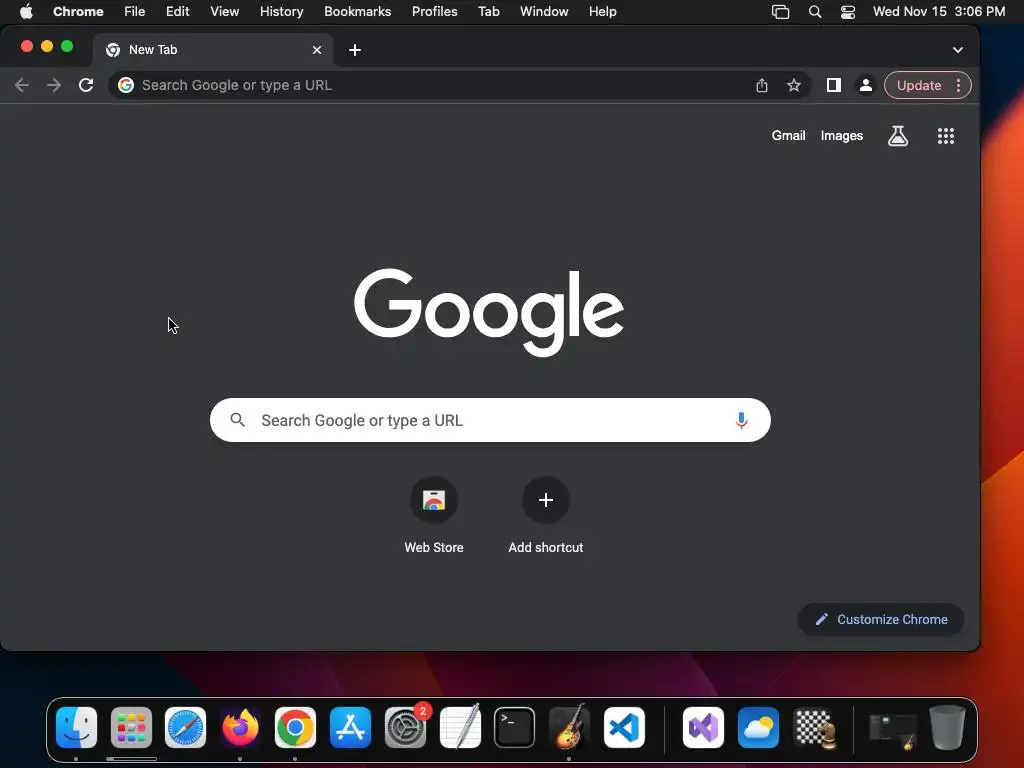1024x768 pixels.
Task: Open Google Images link
Action: pos(842,136)
